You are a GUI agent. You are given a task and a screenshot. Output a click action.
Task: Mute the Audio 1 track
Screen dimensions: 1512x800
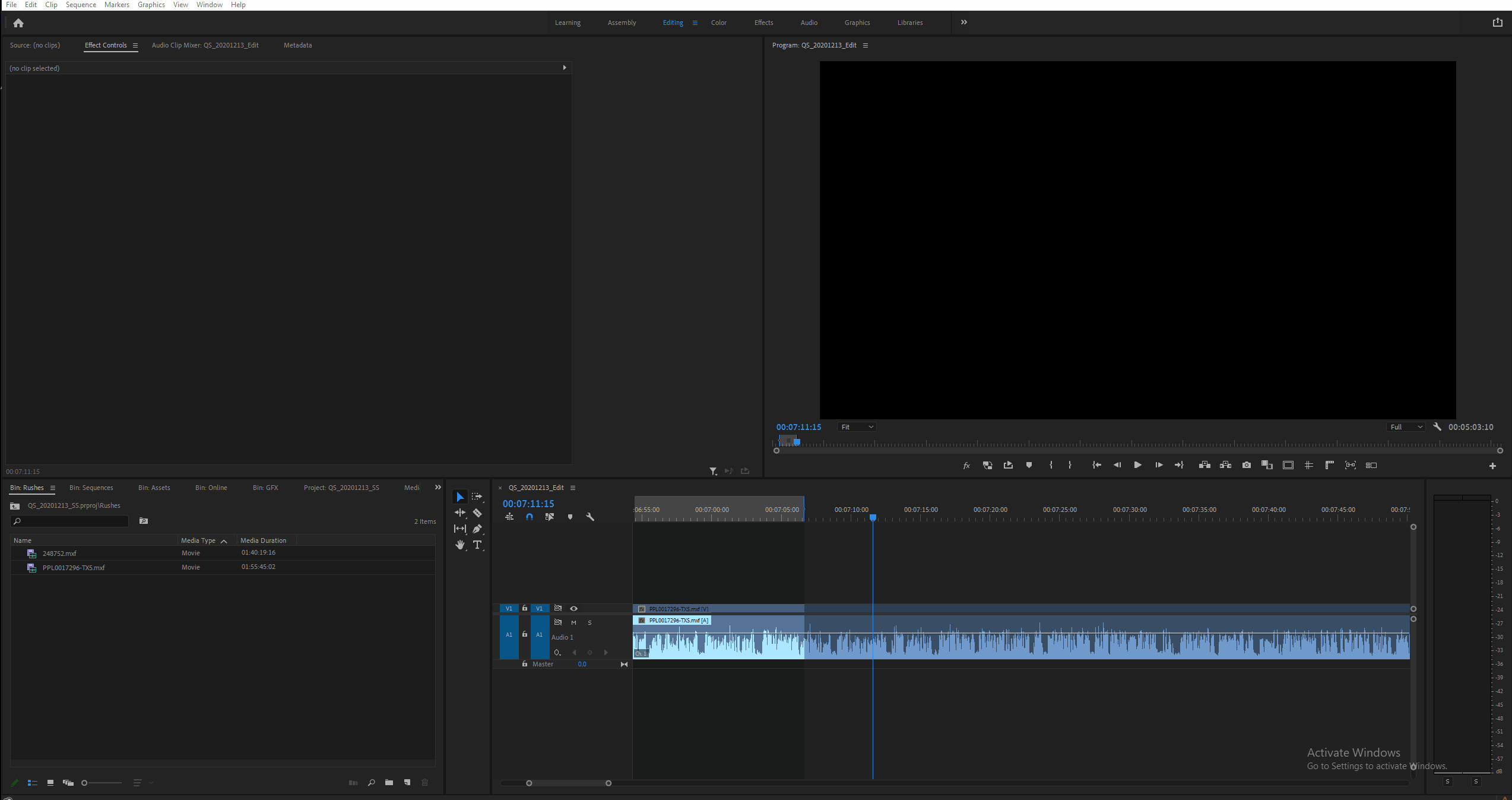pos(573,622)
